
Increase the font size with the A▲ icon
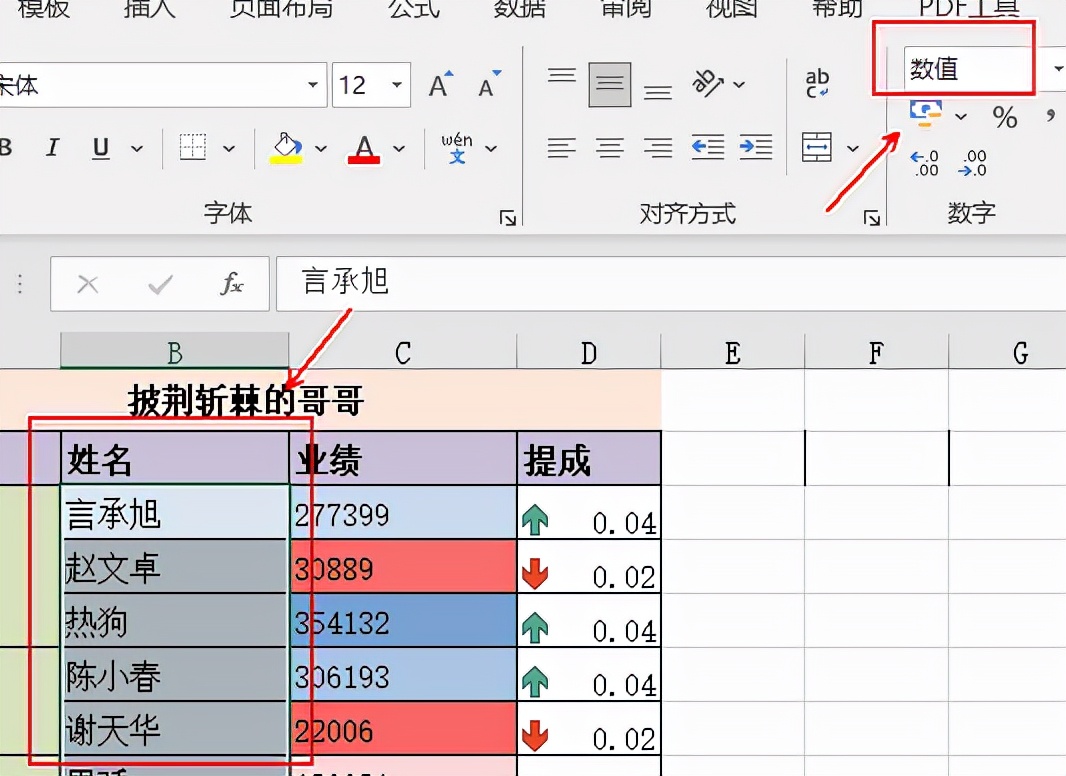pyautogui.click(x=440, y=85)
